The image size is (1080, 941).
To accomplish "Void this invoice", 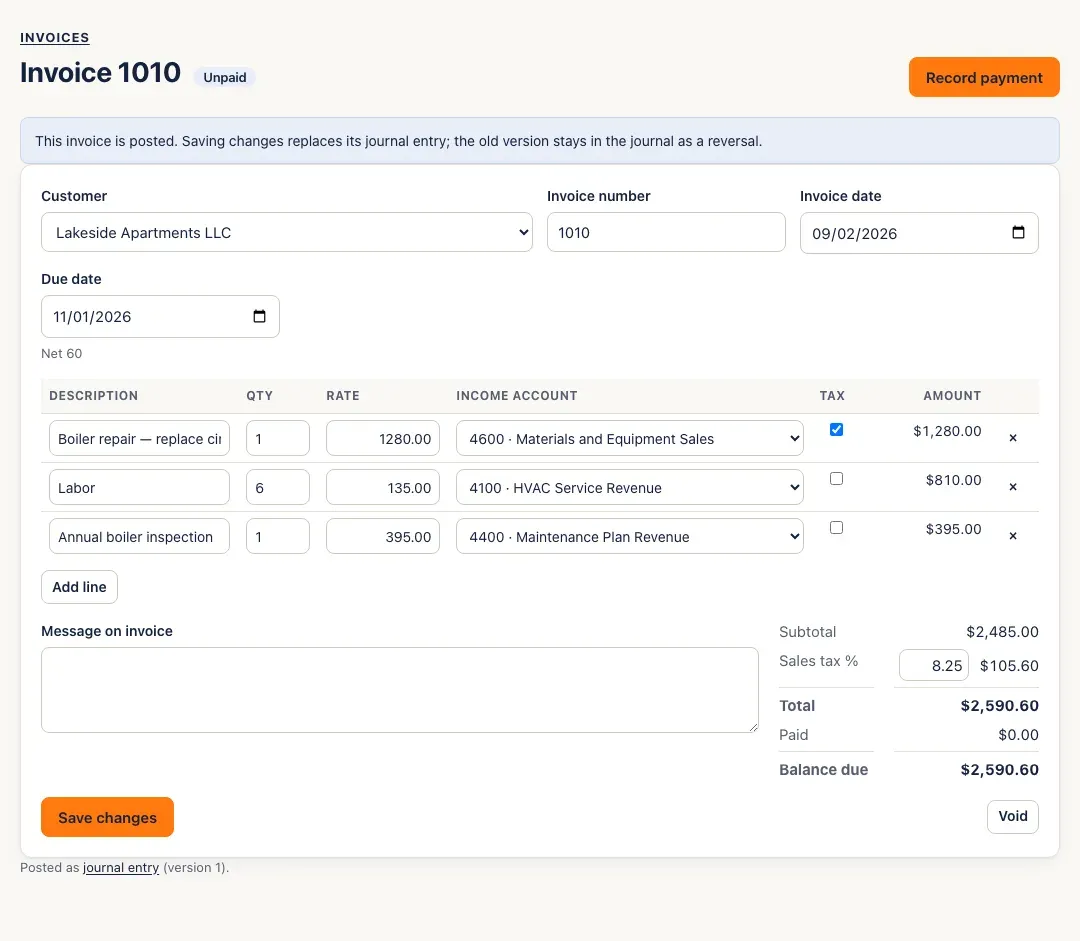I will click(x=1012, y=816).
